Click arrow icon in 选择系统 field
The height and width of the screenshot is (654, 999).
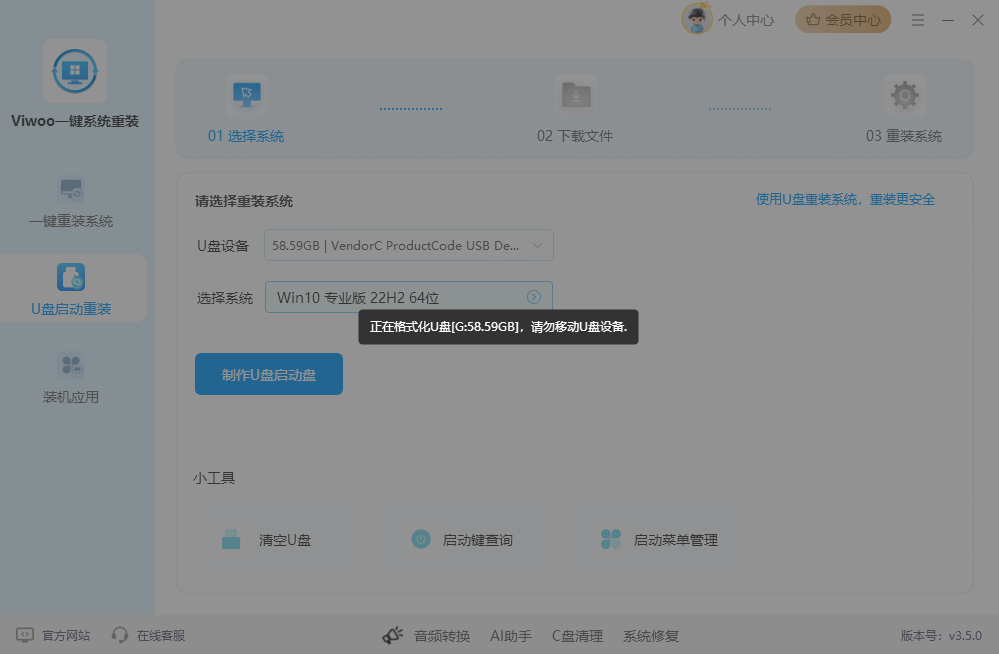534,297
